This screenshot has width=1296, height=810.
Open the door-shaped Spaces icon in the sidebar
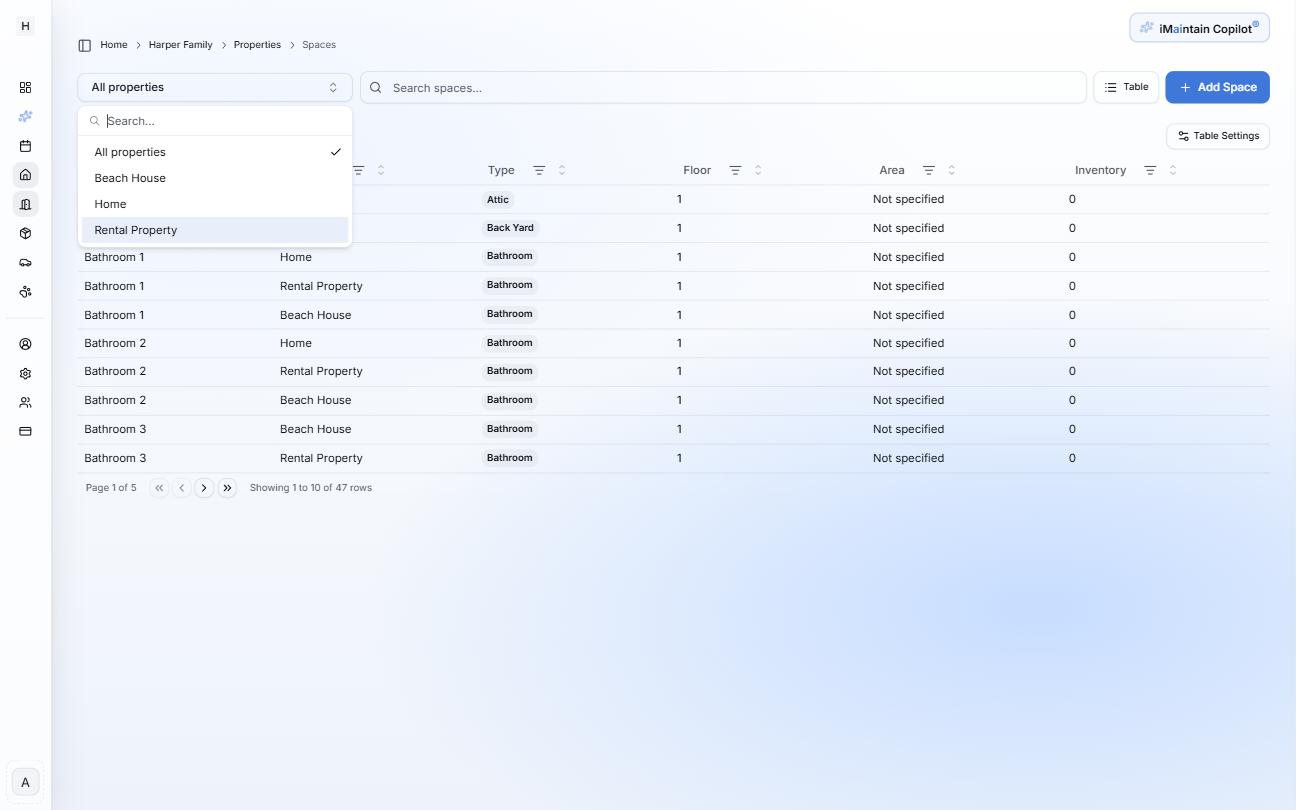click(25, 203)
